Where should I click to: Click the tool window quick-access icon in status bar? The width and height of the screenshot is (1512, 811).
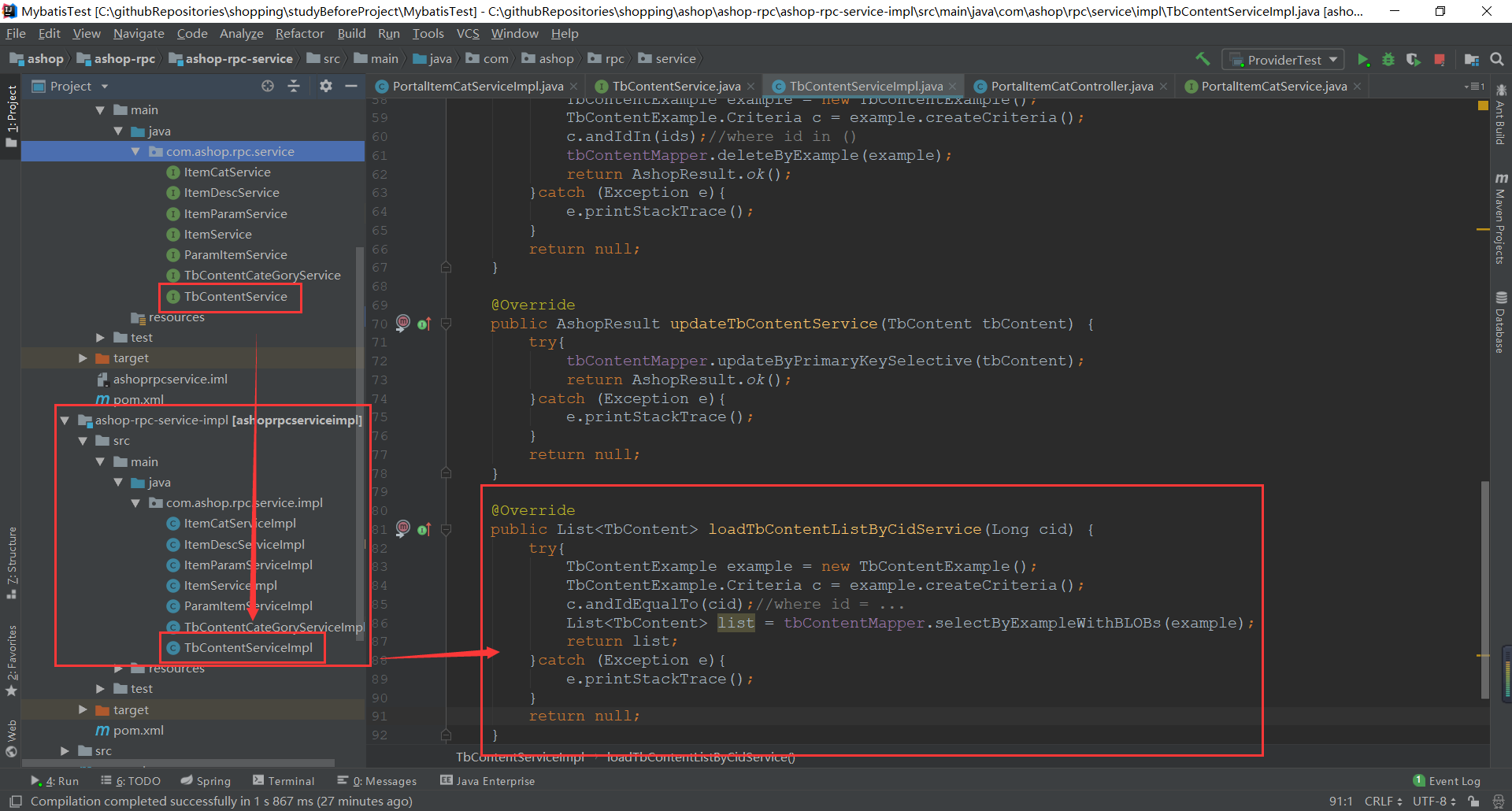[15, 801]
